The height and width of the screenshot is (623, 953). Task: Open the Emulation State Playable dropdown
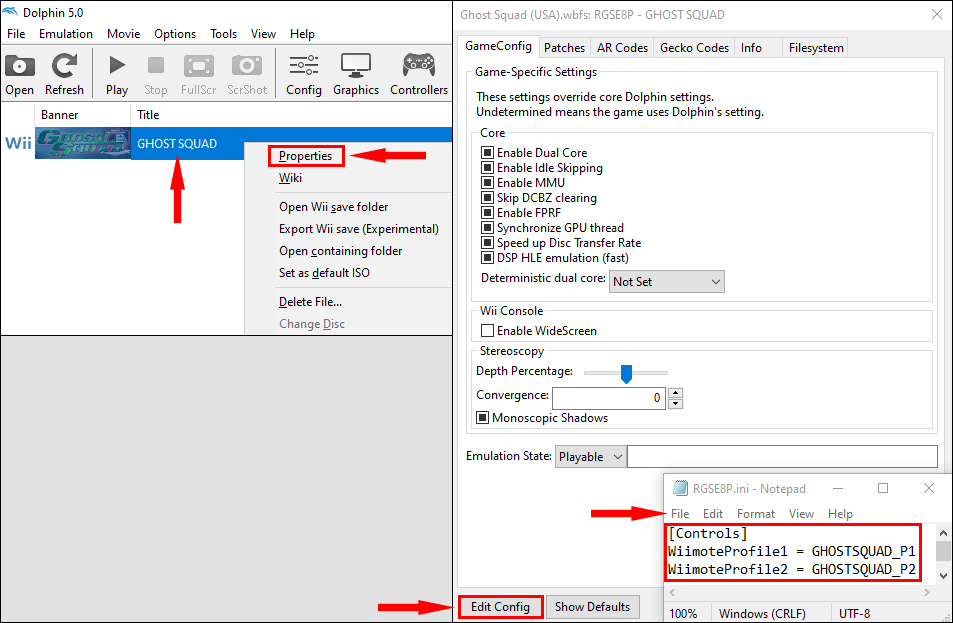coord(590,456)
